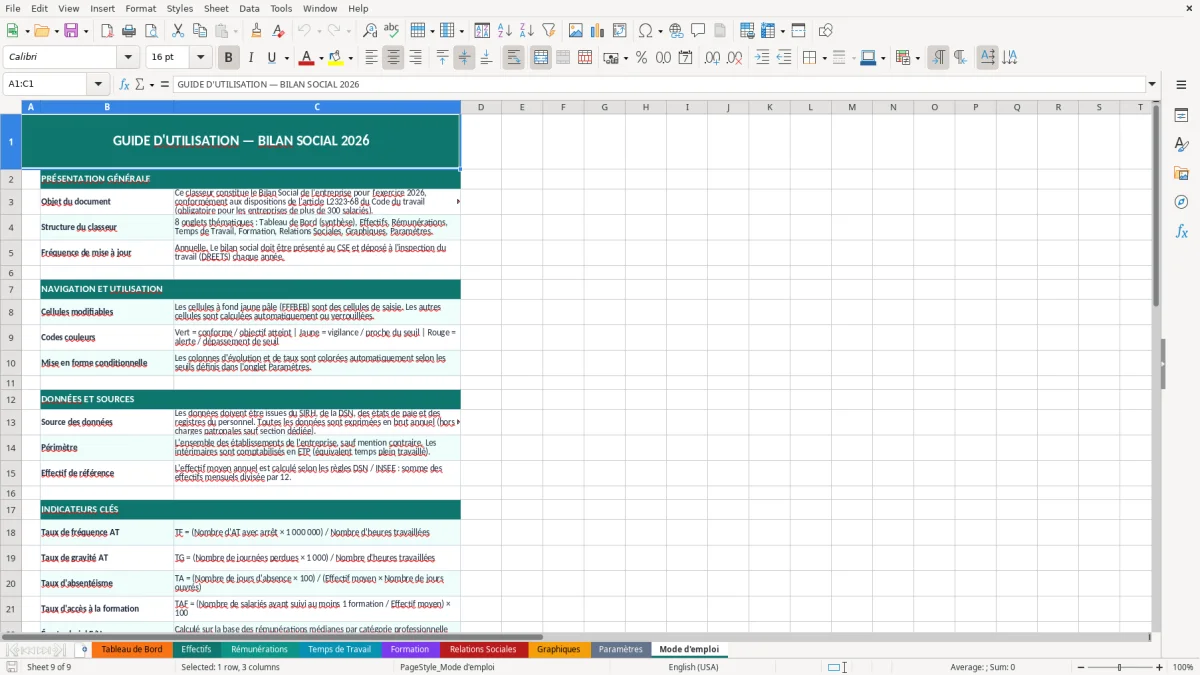
Task: Open the Sheet menu
Action: point(216,8)
